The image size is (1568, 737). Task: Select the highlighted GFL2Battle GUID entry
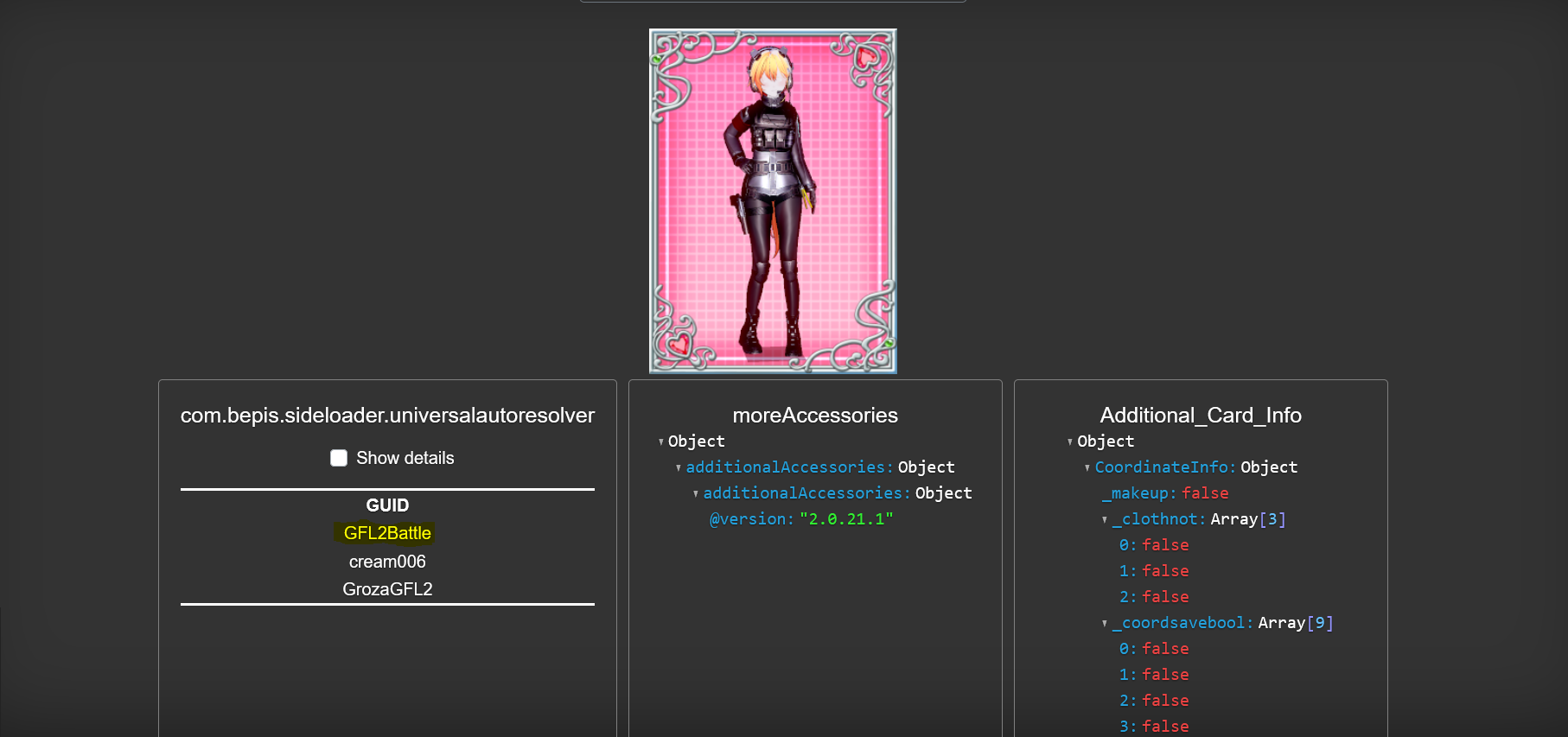pyautogui.click(x=386, y=533)
